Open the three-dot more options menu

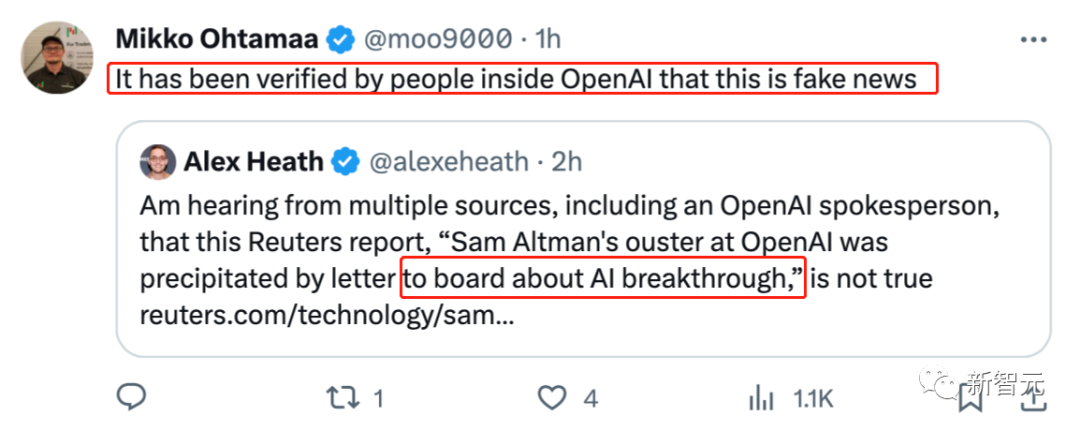tap(1033, 40)
